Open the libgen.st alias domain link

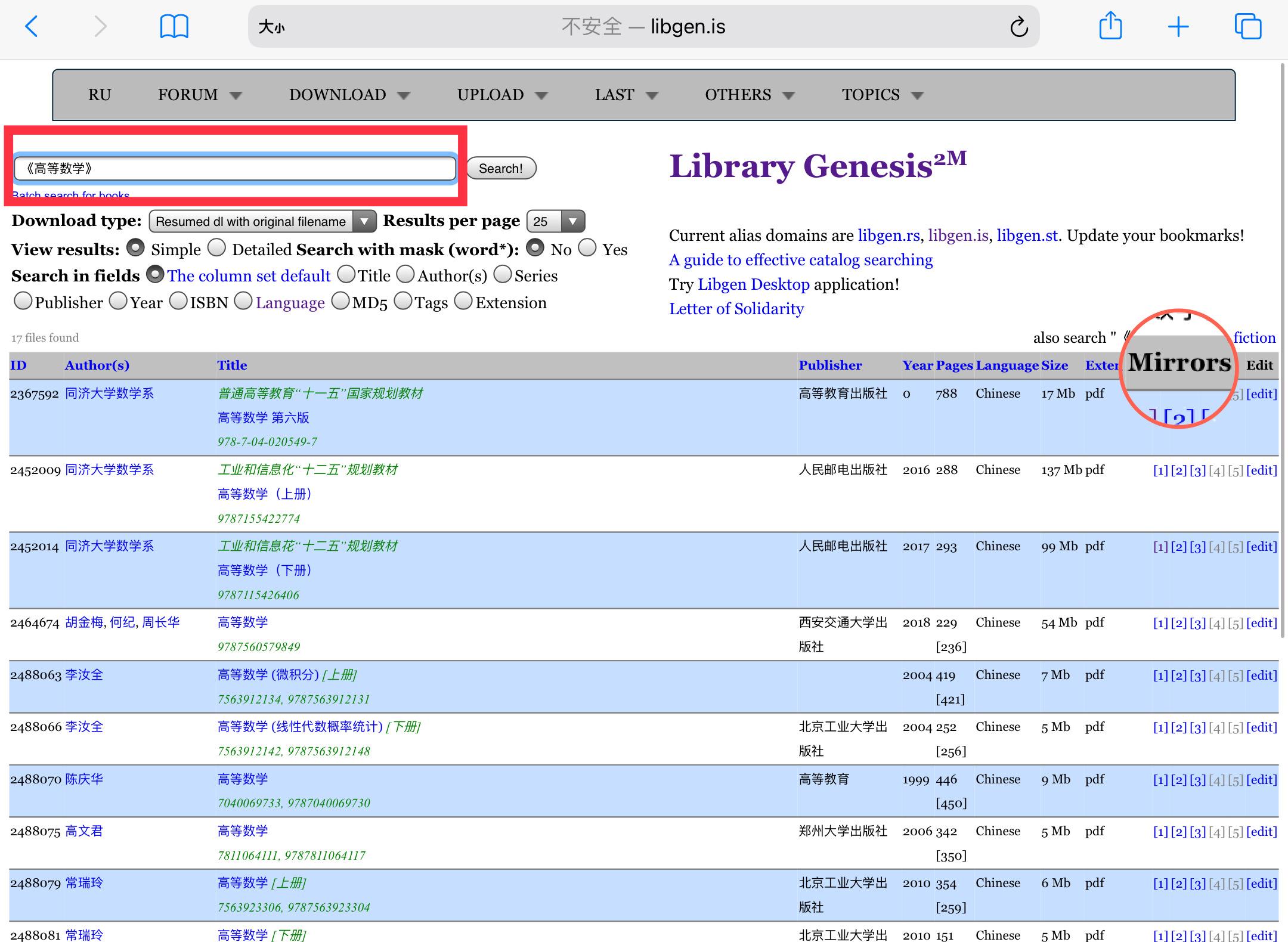click(1027, 235)
